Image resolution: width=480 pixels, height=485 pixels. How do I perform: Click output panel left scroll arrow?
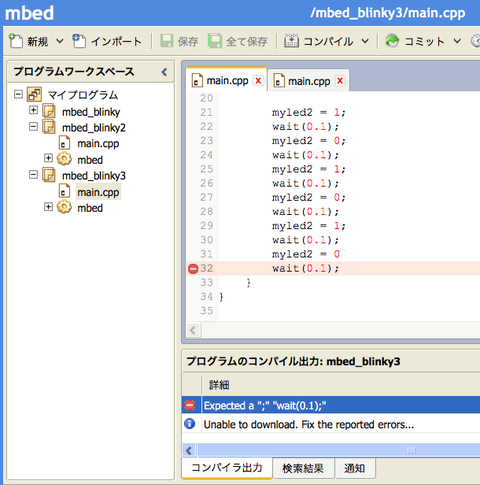(x=189, y=451)
